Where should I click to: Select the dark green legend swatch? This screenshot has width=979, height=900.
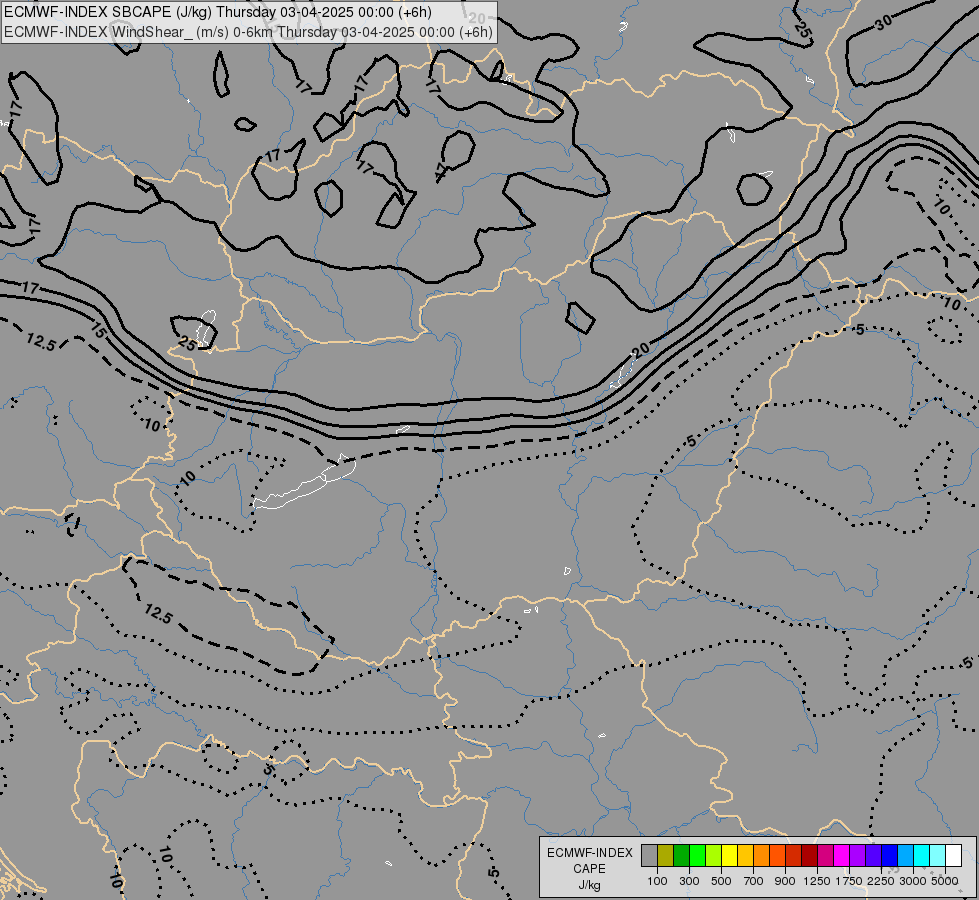pyautogui.click(x=681, y=856)
